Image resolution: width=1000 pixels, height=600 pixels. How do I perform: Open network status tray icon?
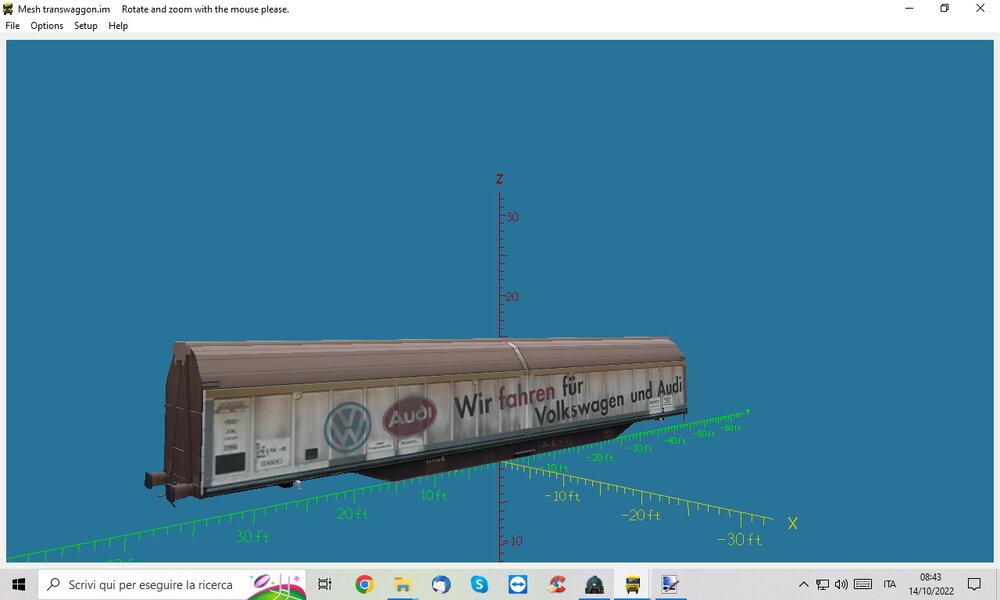(823, 584)
